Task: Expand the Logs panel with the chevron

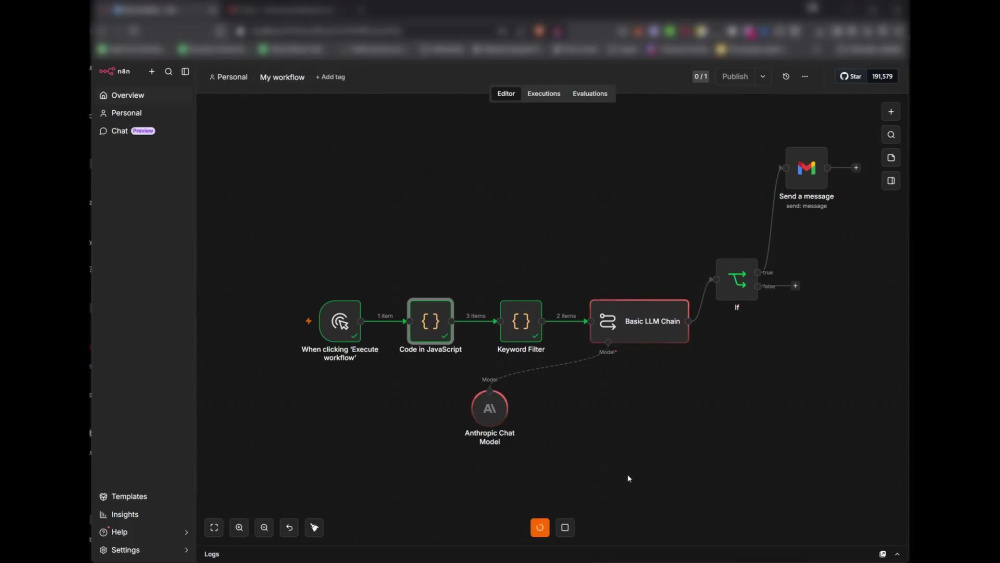Action: pos(897,554)
